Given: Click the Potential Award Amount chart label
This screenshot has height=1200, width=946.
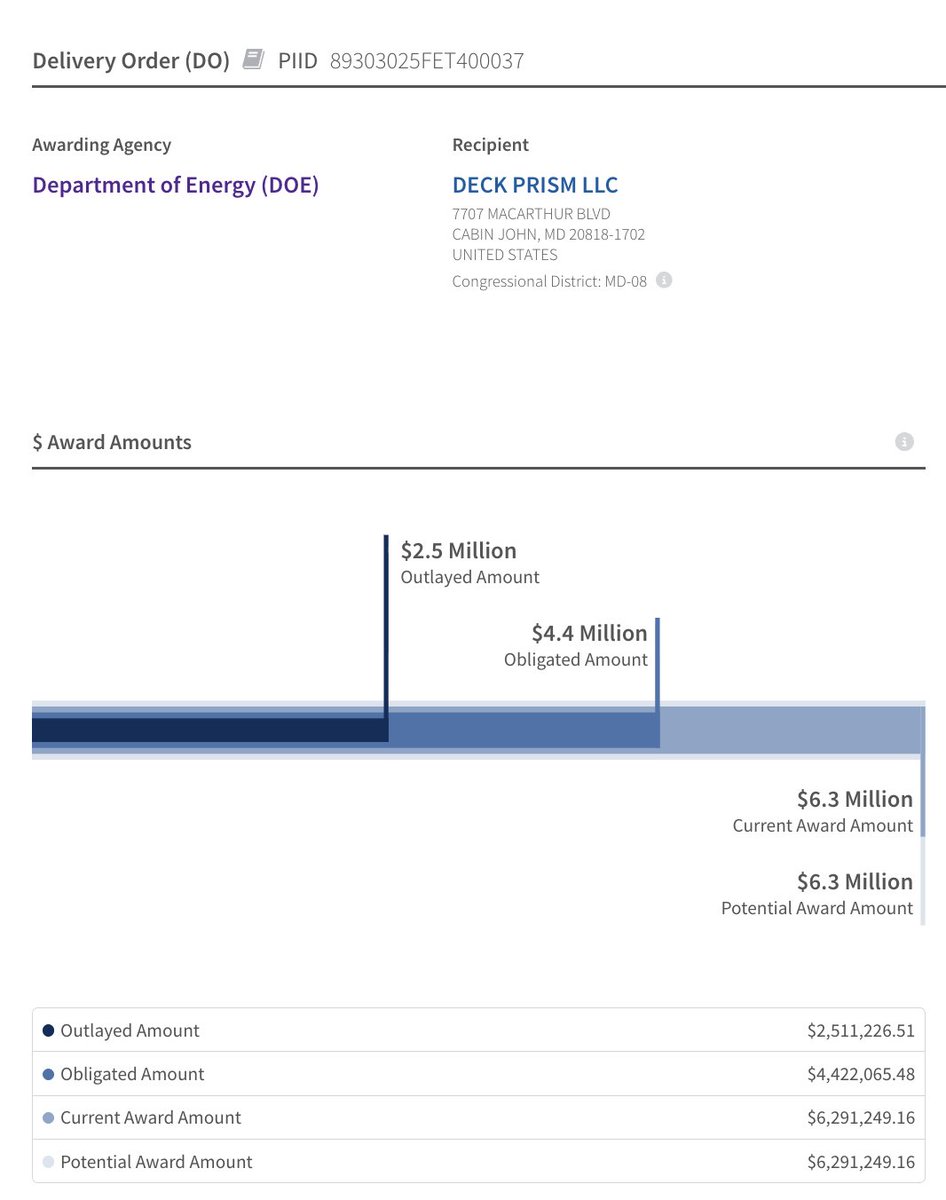Looking at the screenshot, I should click(x=816, y=908).
